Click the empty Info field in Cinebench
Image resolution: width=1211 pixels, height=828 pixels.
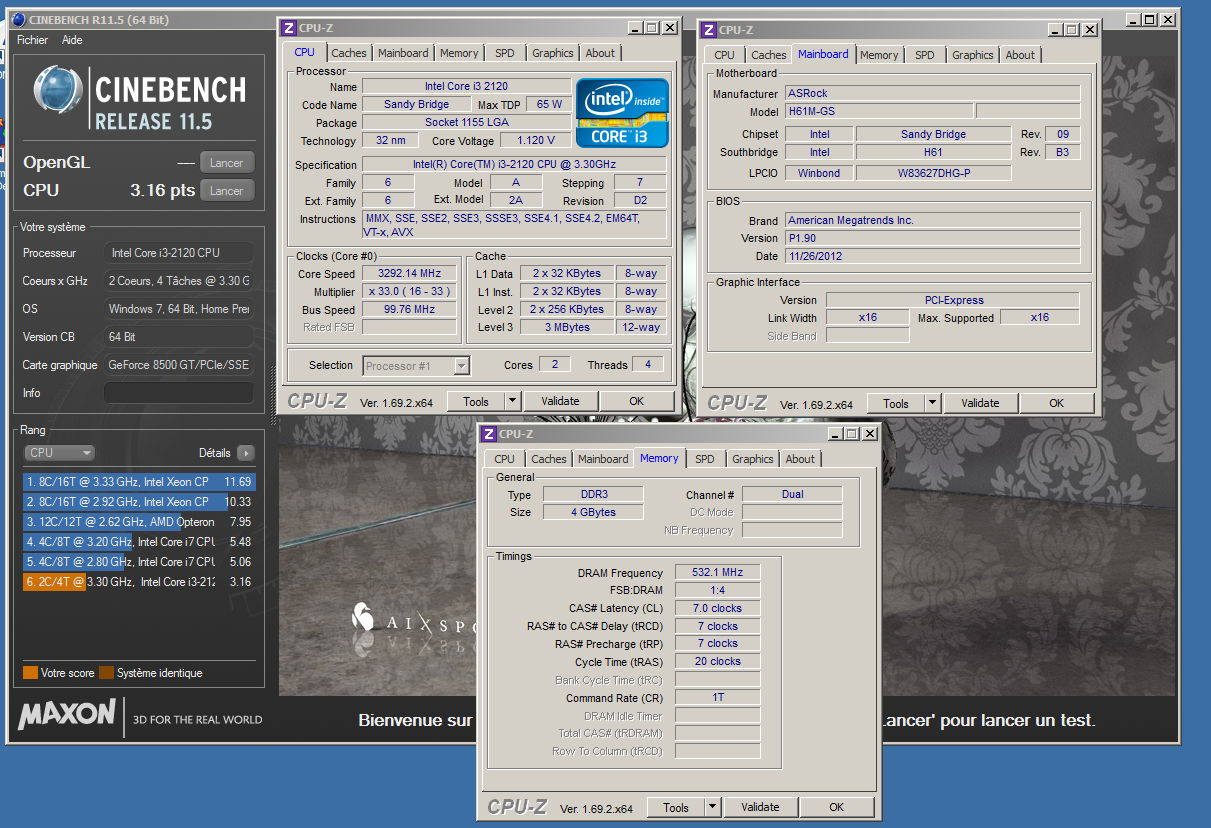tap(179, 393)
